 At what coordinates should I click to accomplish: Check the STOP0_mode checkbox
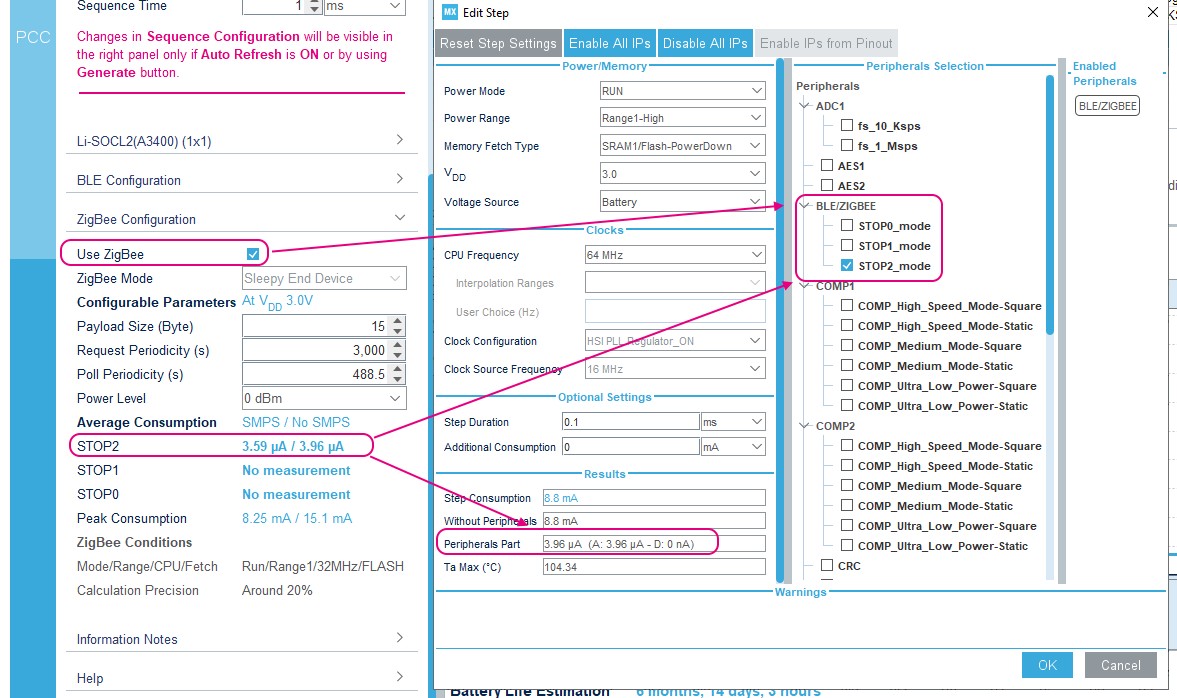(847, 225)
